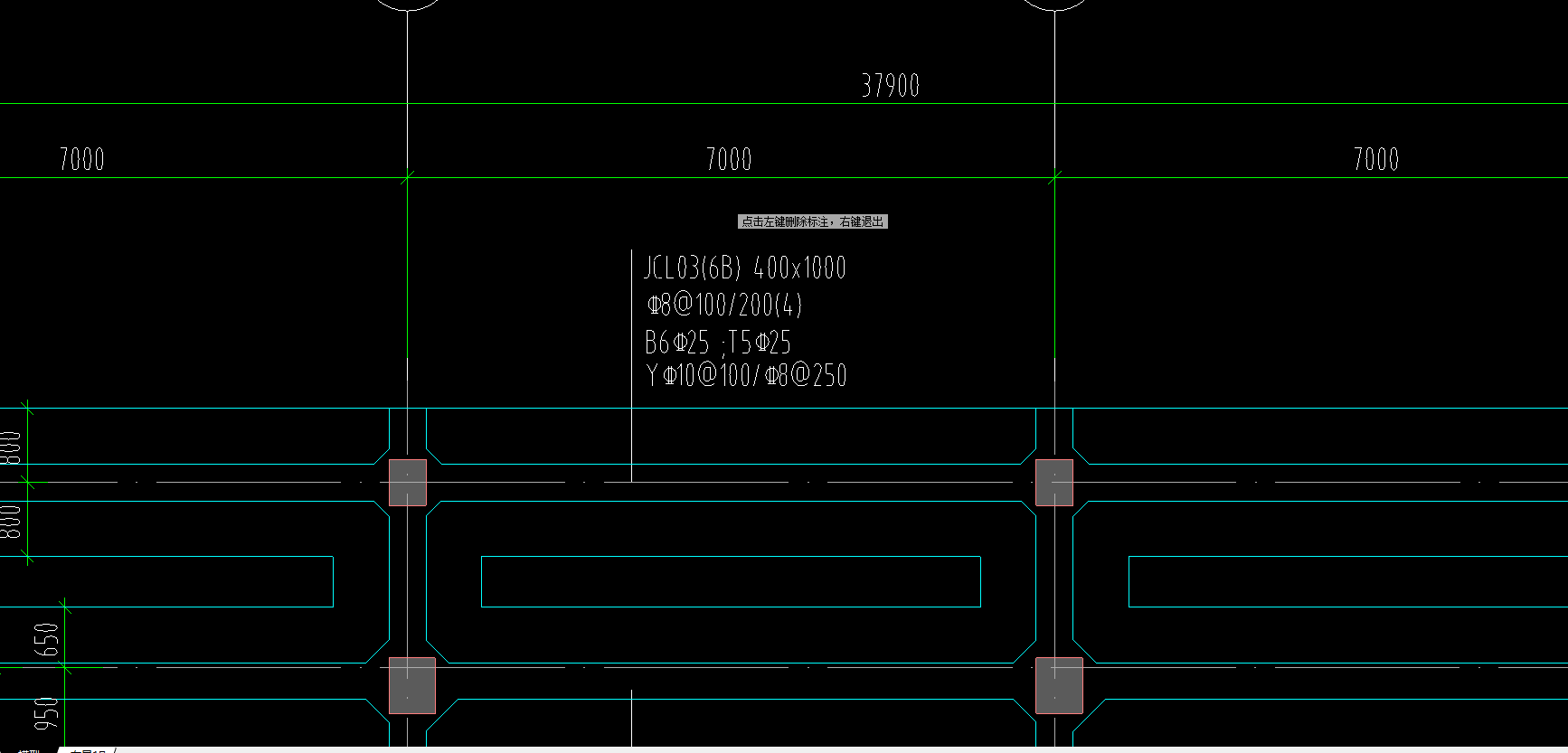Viewport: 1568px width, 753px height.
Task: Click the 37900 overall dimension text
Action: 891,86
